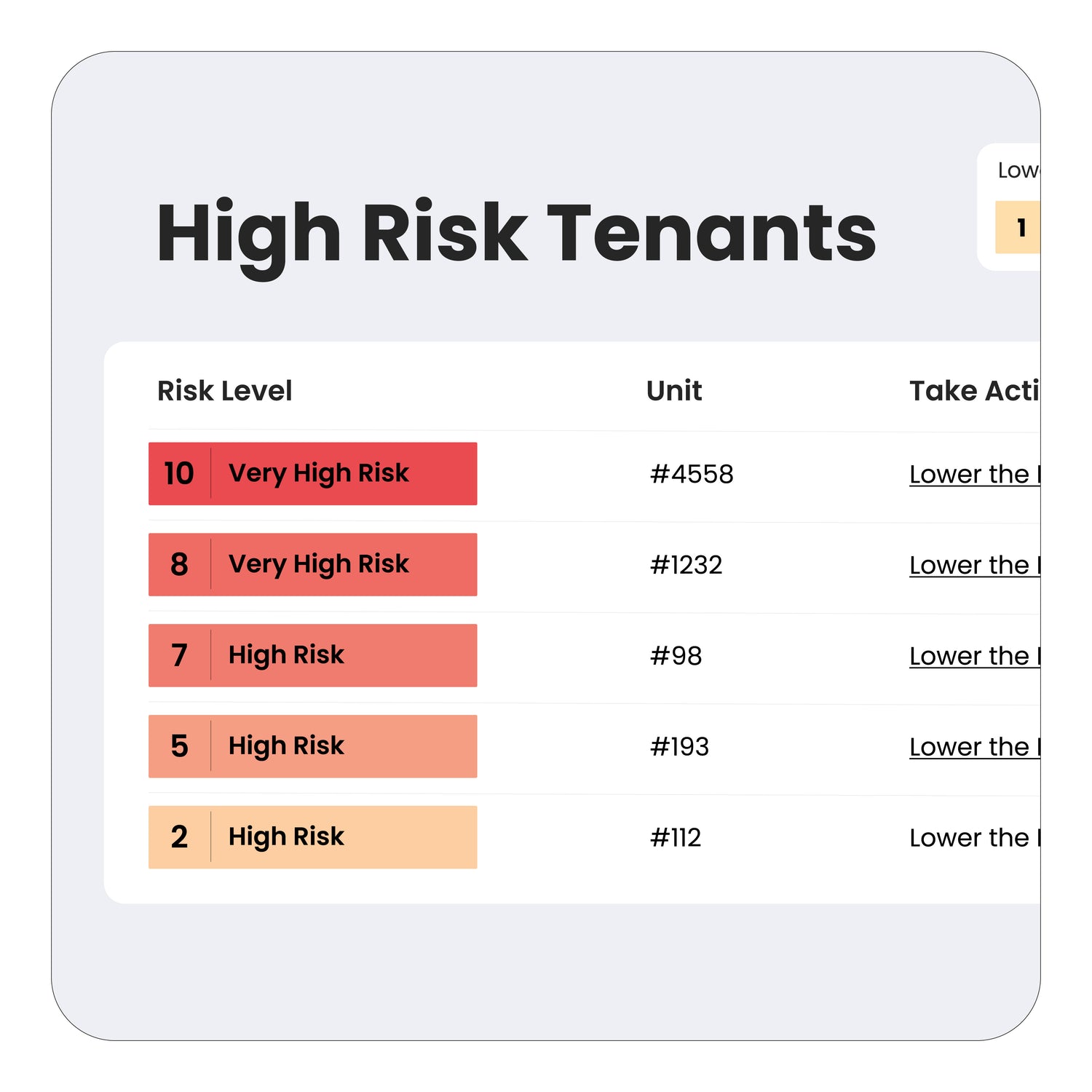Screen dimensions: 1092x1092
Task: Select the risk badge scored 10
Action: (312, 474)
